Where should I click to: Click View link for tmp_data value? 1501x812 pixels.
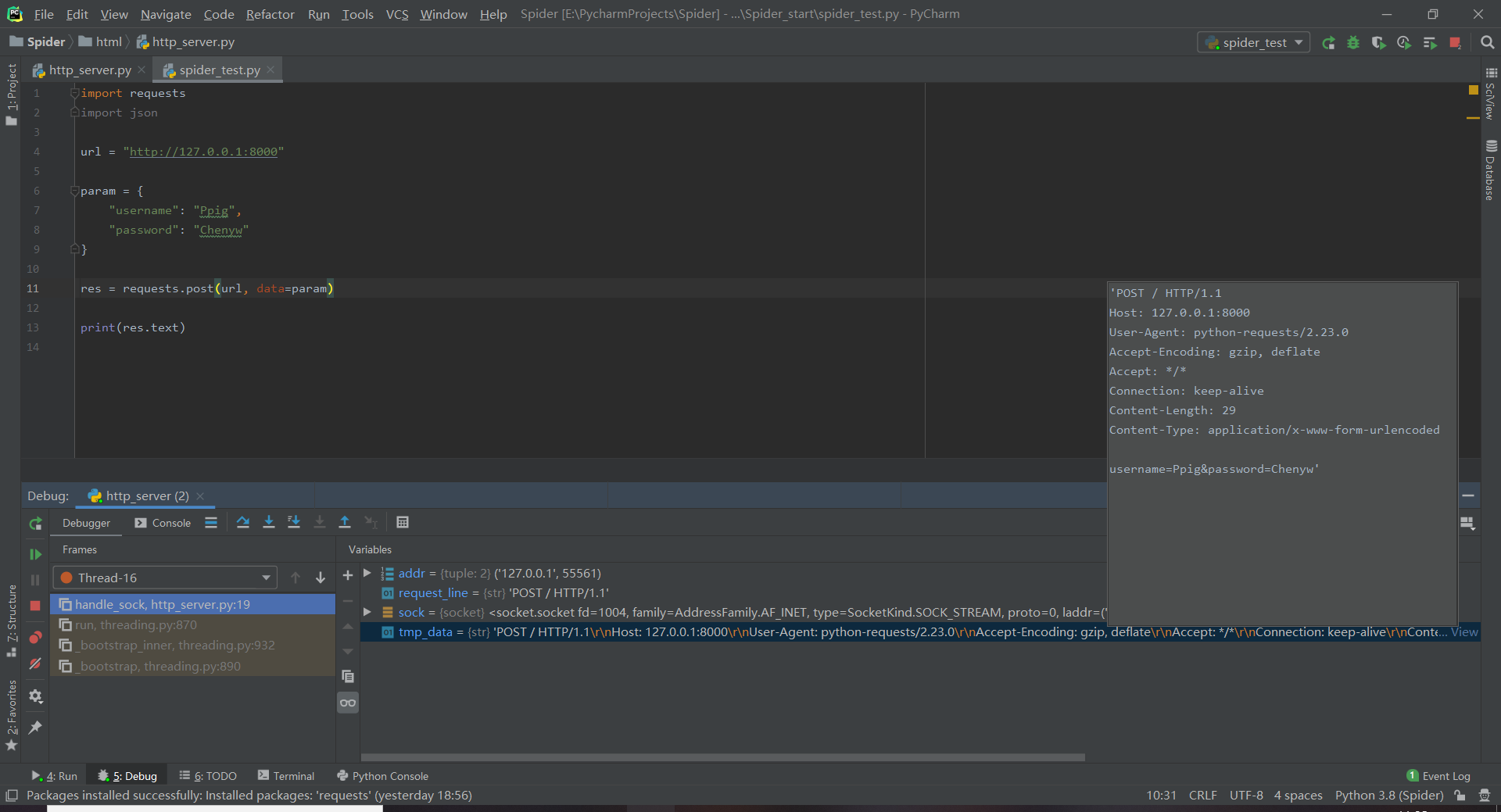click(x=1464, y=632)
